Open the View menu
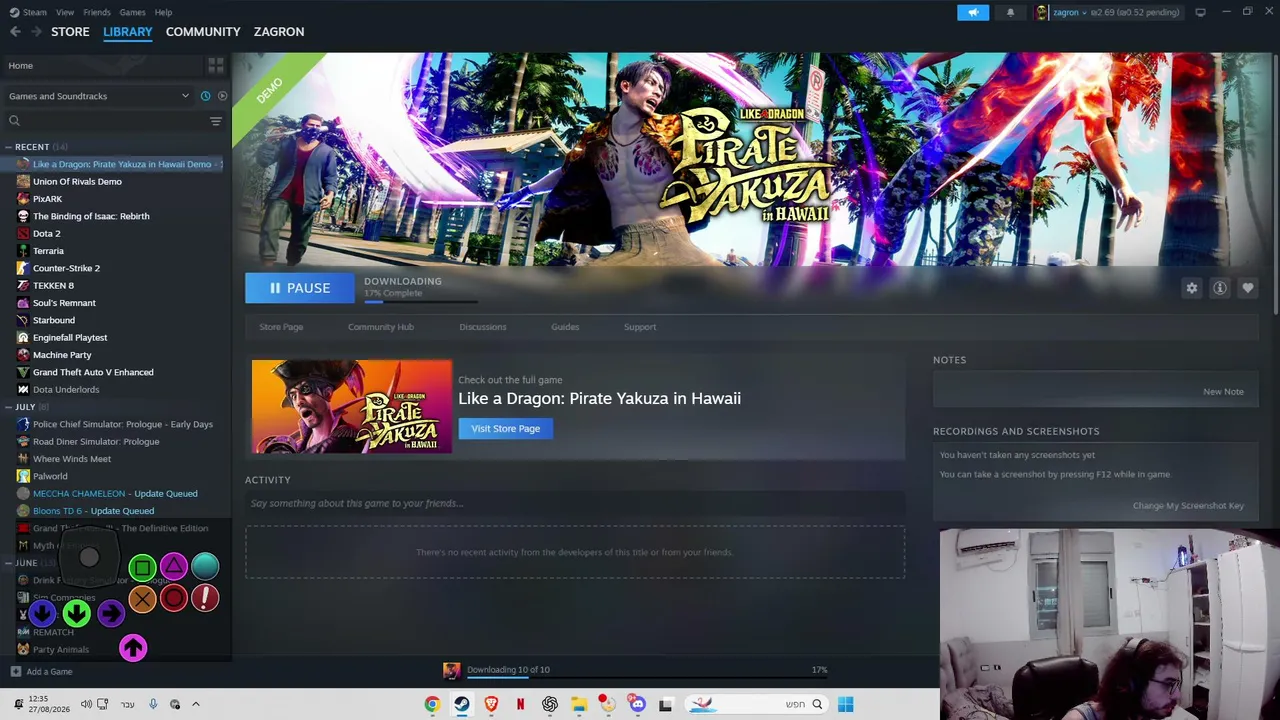This screenshot has height=720, width=1280. pos(65,12)
